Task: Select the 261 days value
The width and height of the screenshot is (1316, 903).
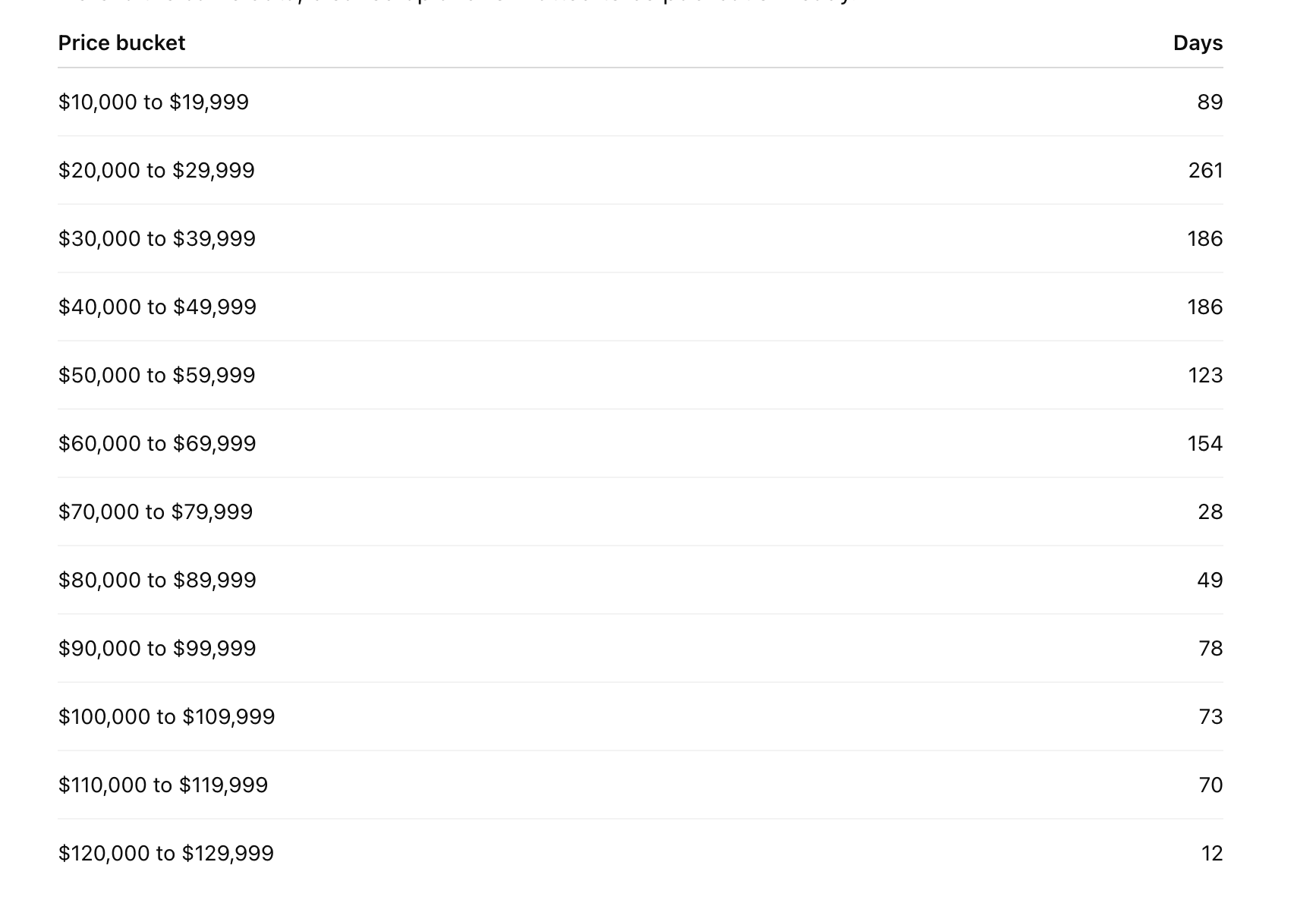Action: pyautogui.click(x=1205, y=171)
